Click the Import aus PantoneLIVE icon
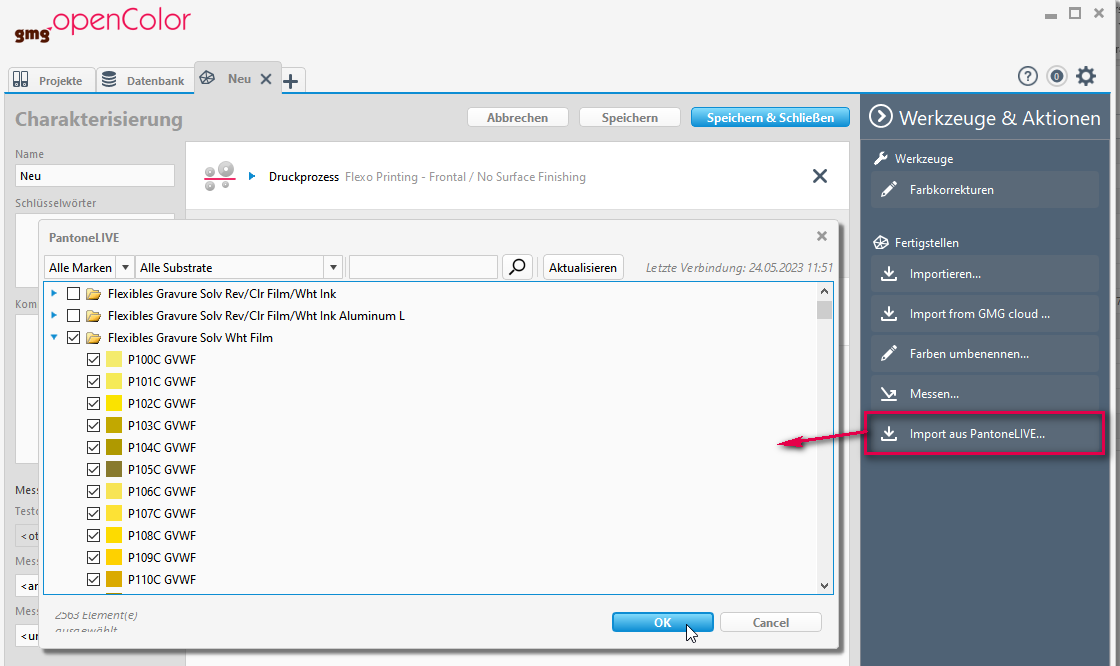 coord(889,434)
